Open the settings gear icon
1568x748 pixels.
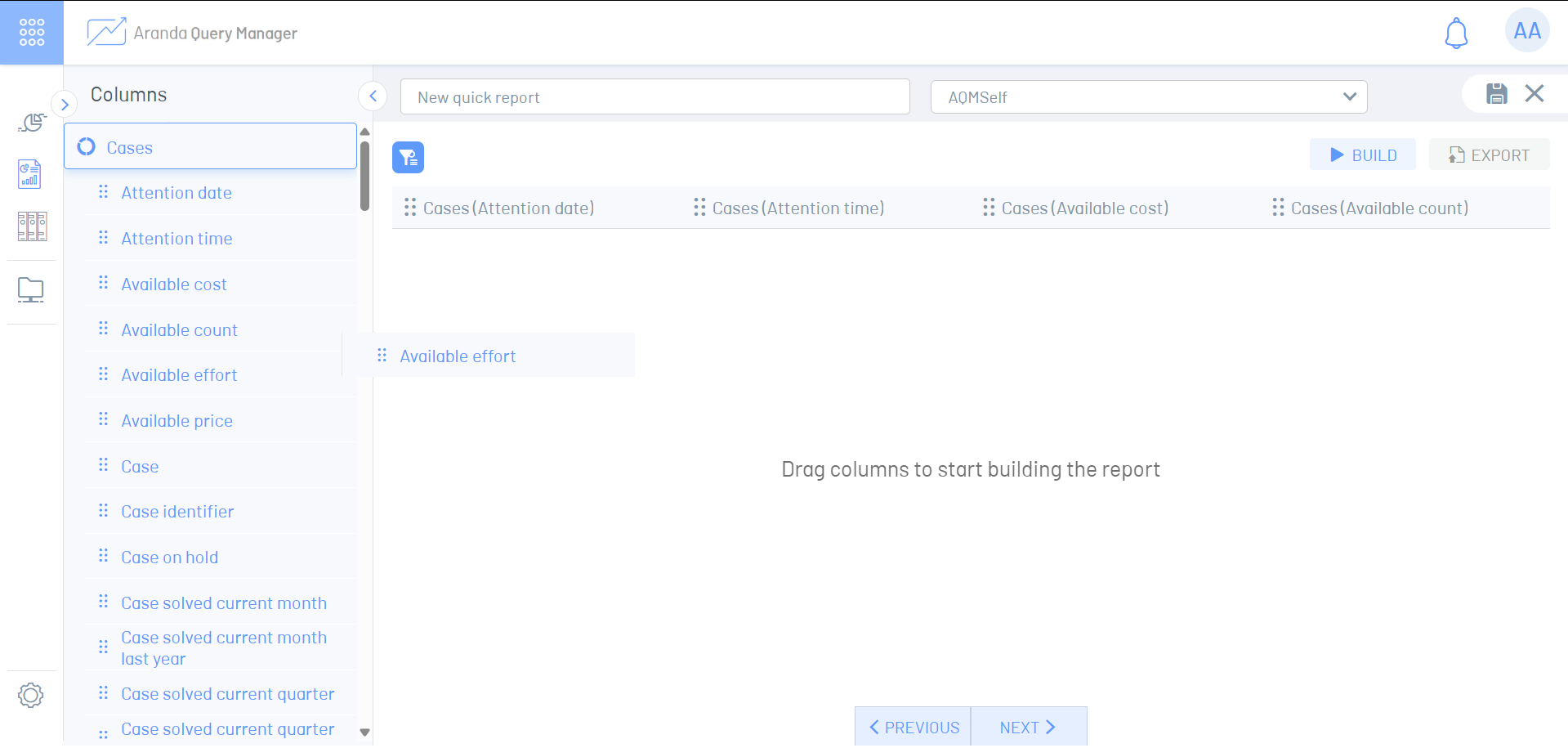31,696
